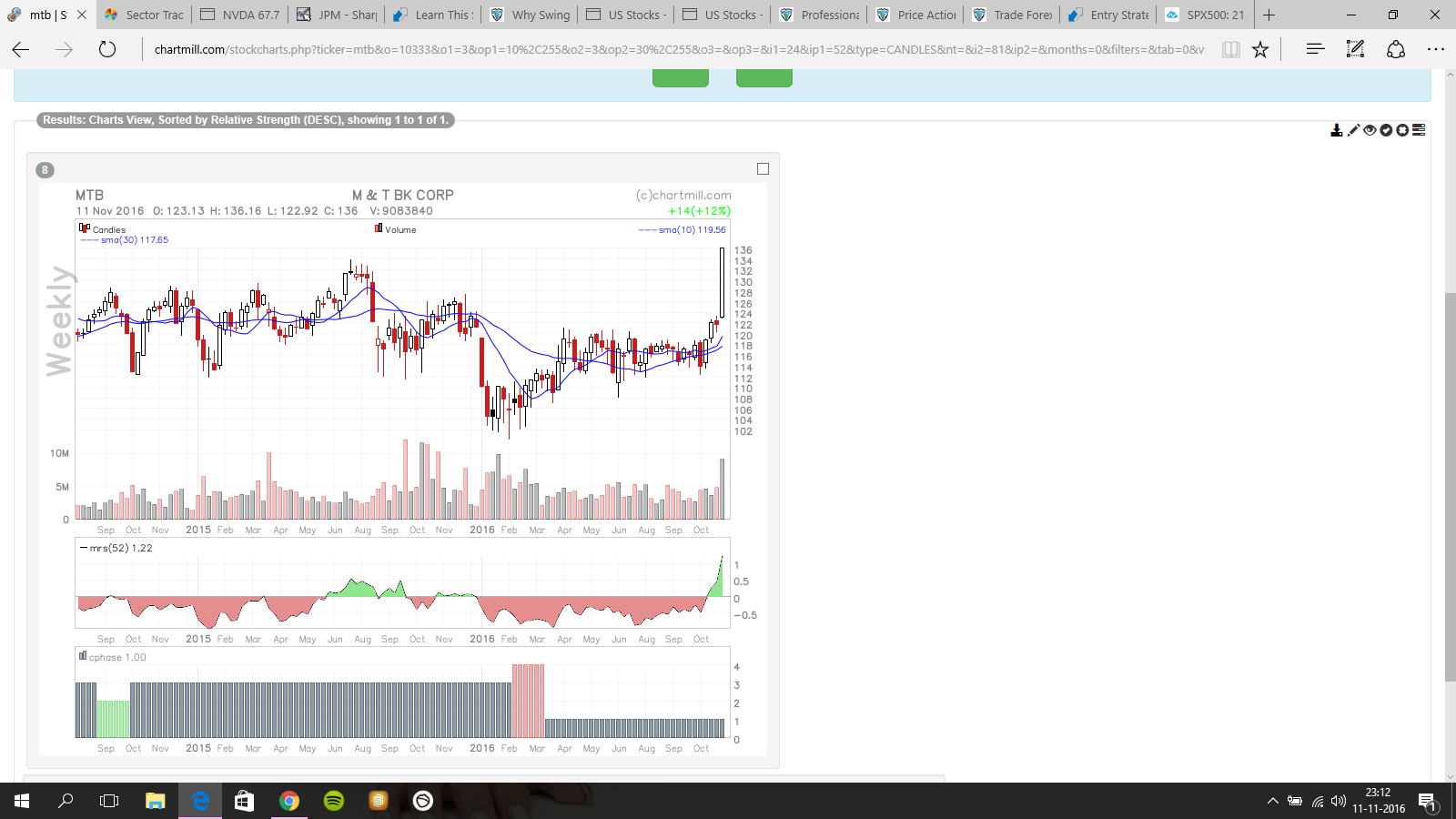Screen dimensions: 1456x819
Task: Click the volume speaker icon in tray
Action: pos(1339,801)
